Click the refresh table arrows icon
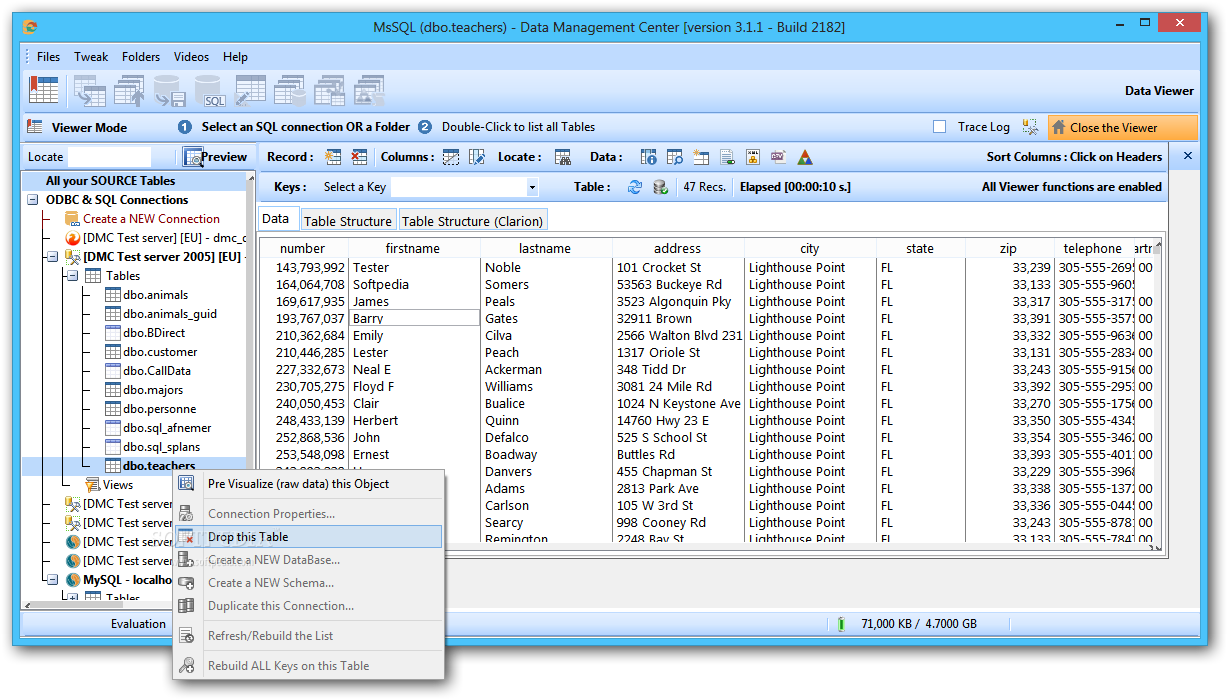1228x700 pixels. click(x=635, y=187)
